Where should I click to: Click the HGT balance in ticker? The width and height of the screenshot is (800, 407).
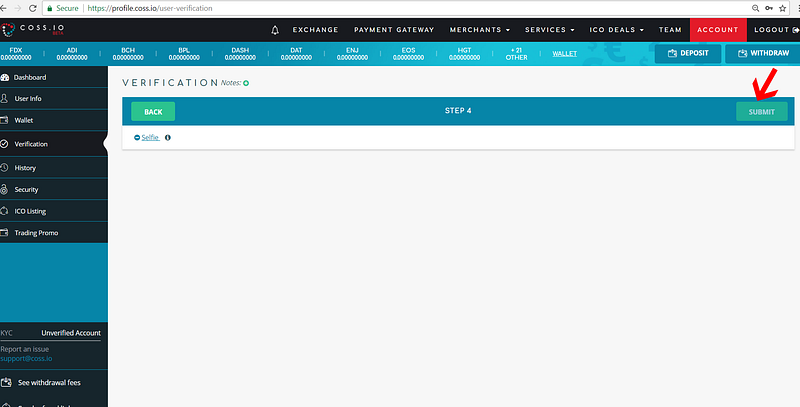[465, 54]
